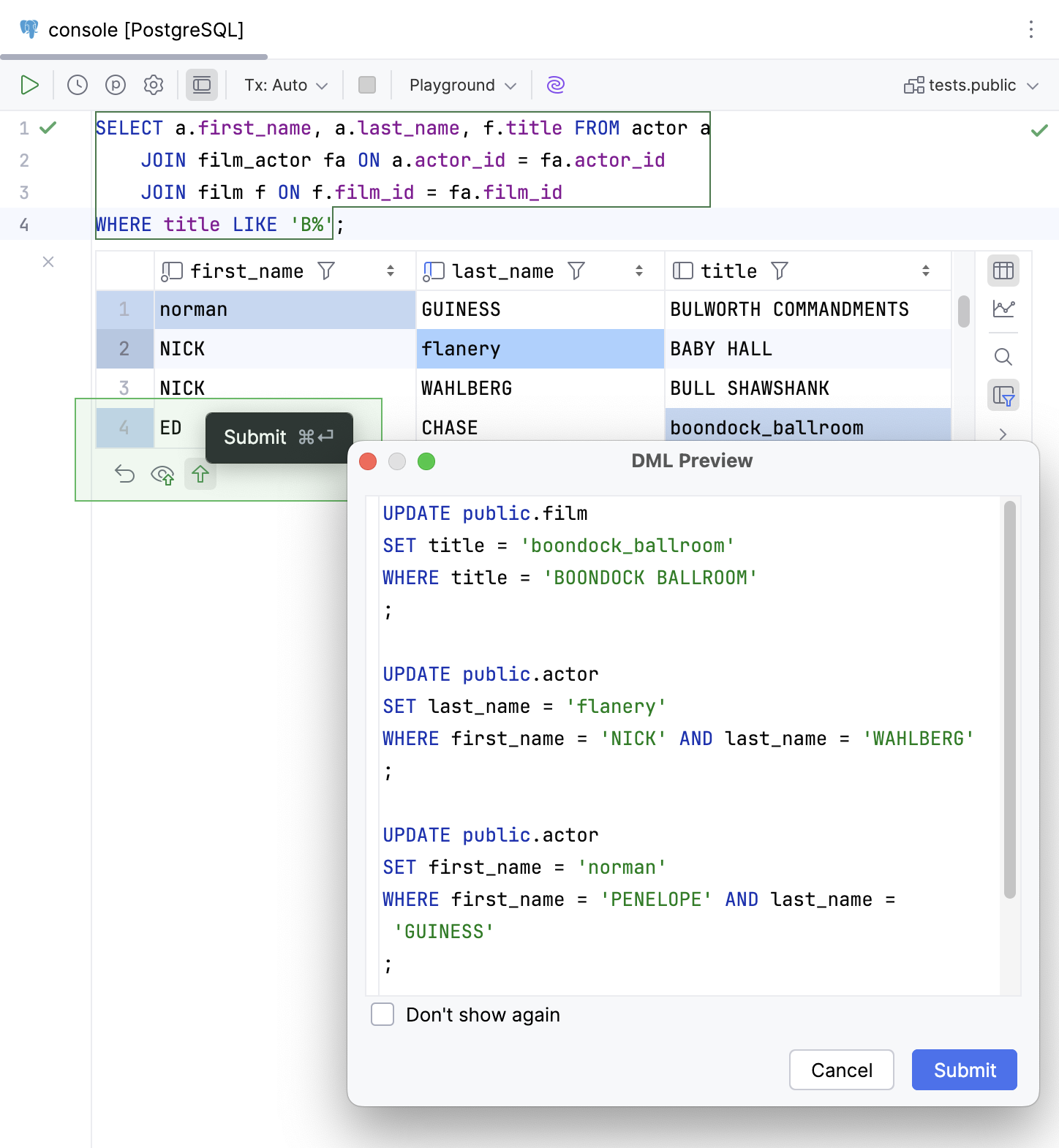
Task: Open the query history clock icon
Action: point(78,85)
